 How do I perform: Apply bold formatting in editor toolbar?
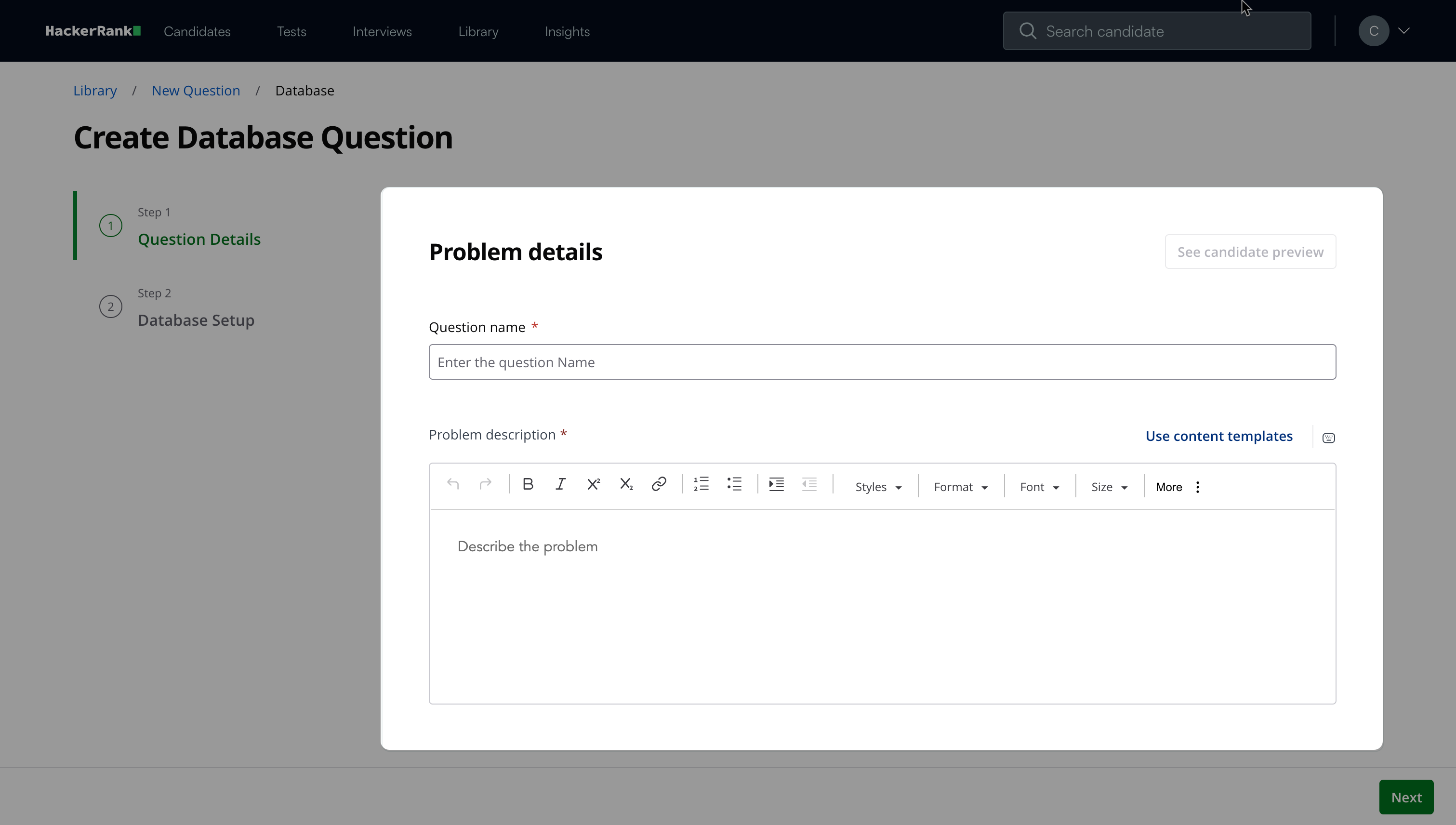[528, 484]
